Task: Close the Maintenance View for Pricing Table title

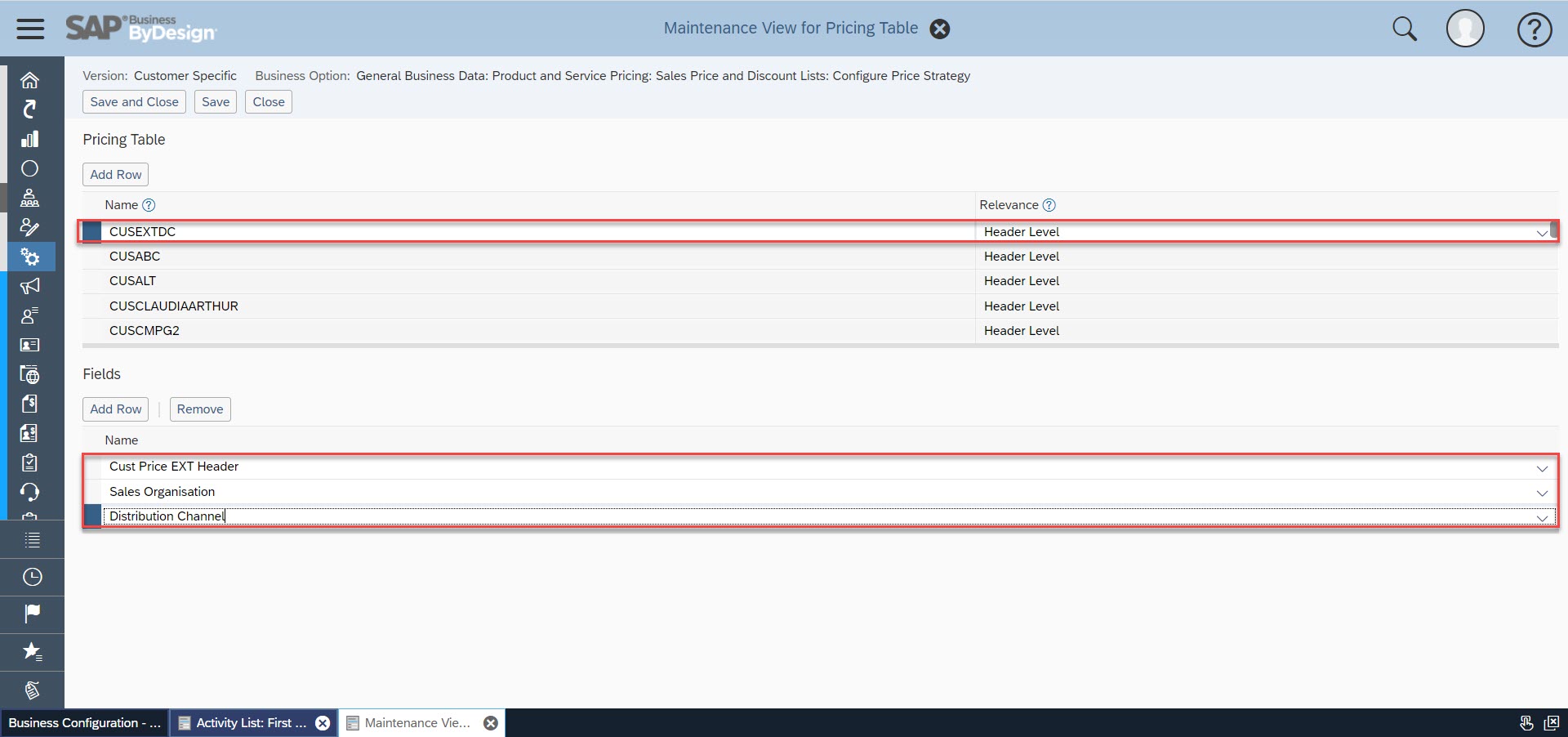Action: [940, 29]
